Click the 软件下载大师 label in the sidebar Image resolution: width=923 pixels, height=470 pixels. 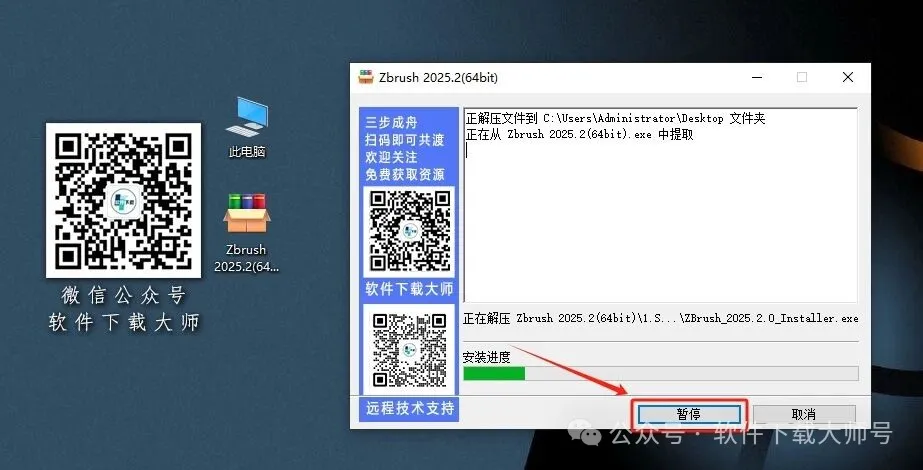pyautogui.click(x=410, y=289)
